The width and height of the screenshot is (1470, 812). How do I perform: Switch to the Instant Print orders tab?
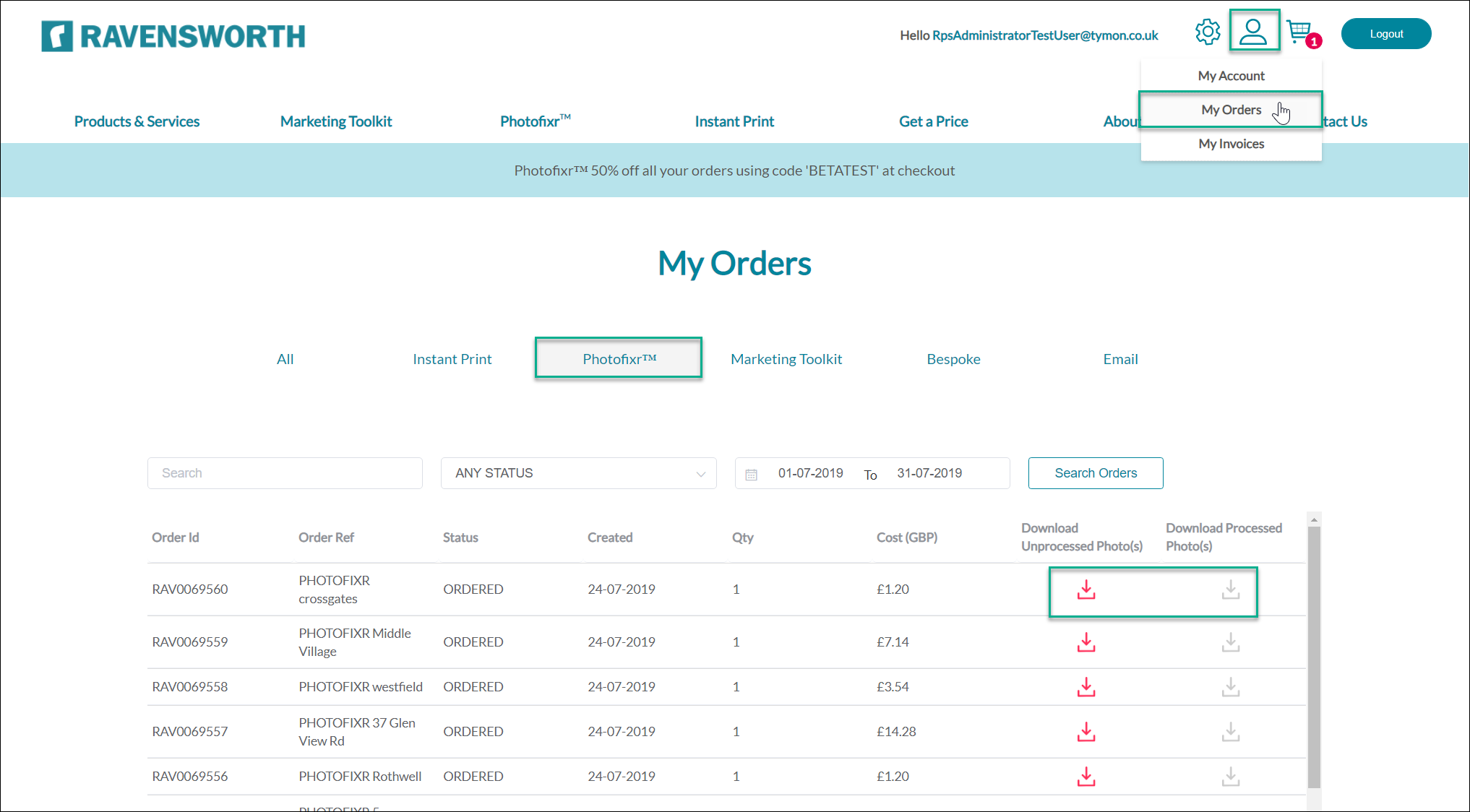pyautogui.click(x=452, y=359)
